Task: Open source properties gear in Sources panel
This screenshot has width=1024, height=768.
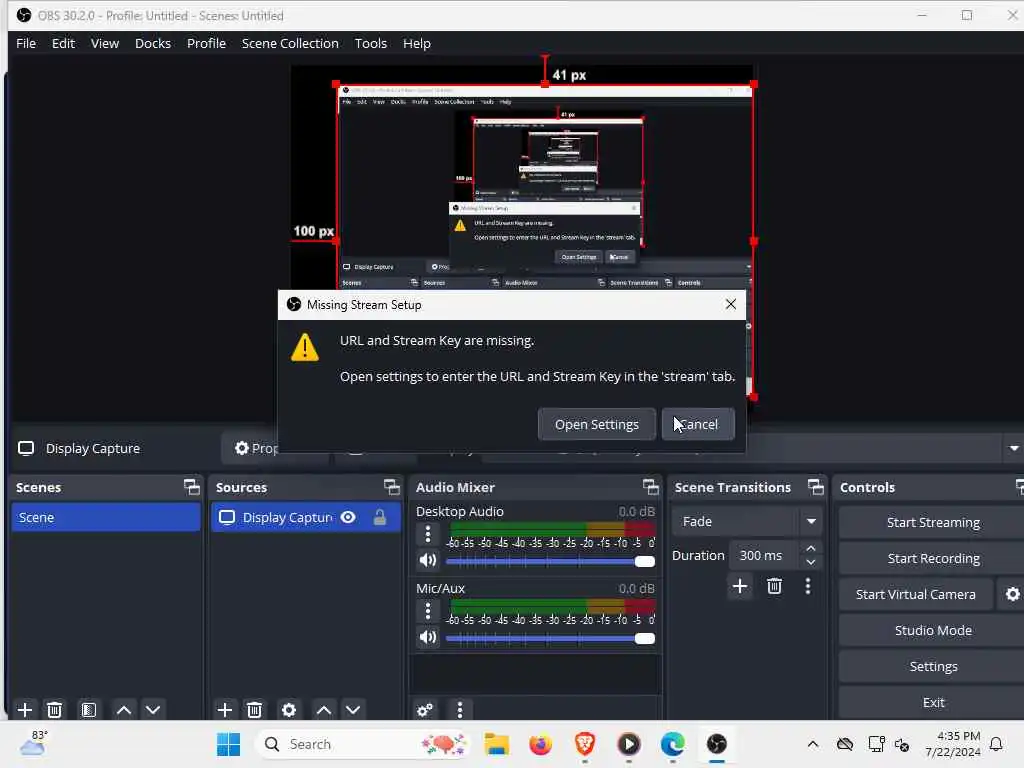Action: tap(289, 710)
